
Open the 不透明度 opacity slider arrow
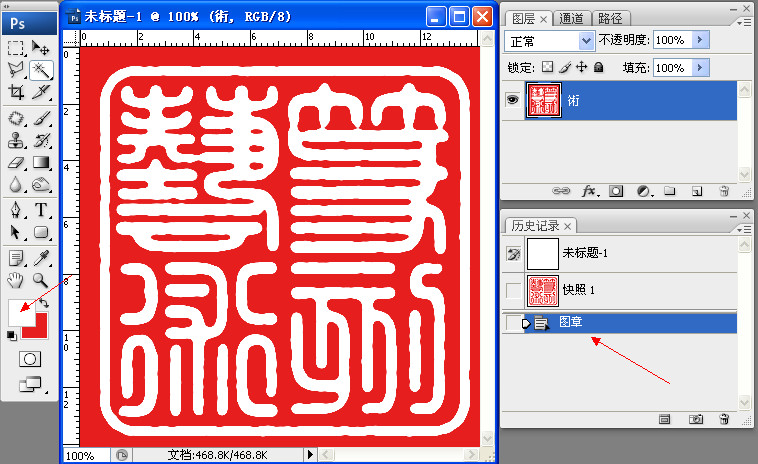tap(700, 40)
